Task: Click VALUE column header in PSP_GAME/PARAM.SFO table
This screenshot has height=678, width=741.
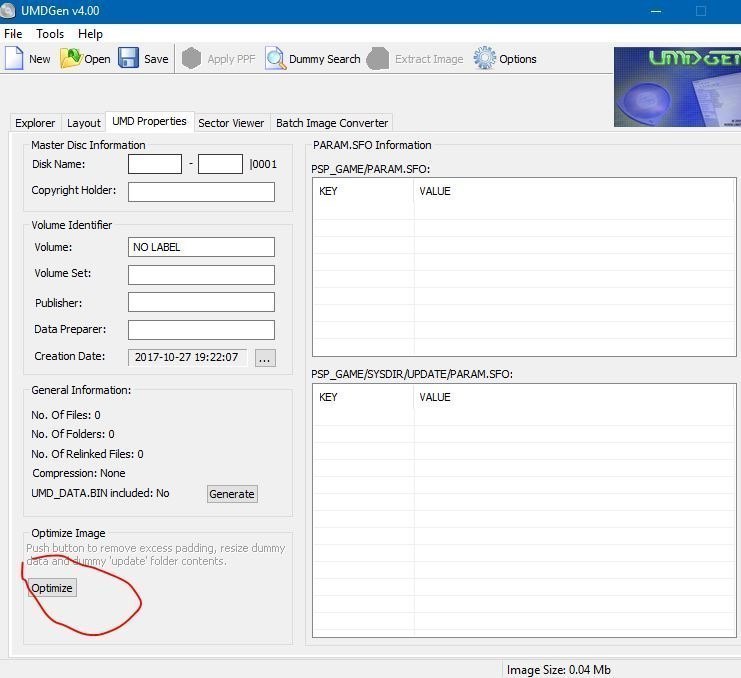Action: 574,191
